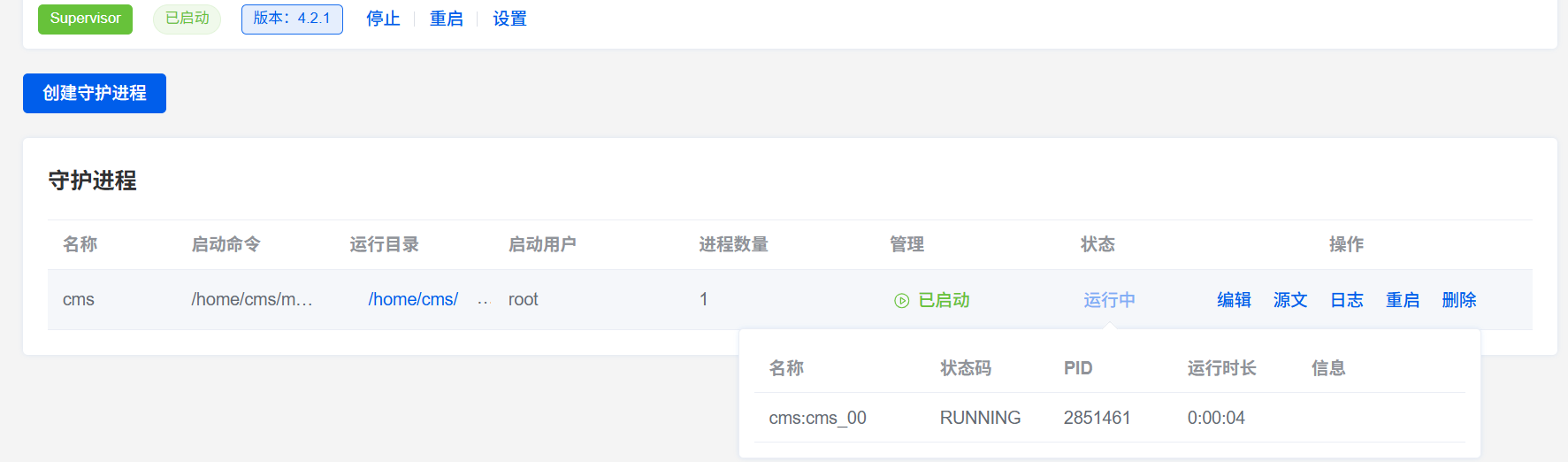The width and height of the screenshot is (1568, 462).
Task: Click the 版本: 4.2.1 version badge
Action: point(292,19)
